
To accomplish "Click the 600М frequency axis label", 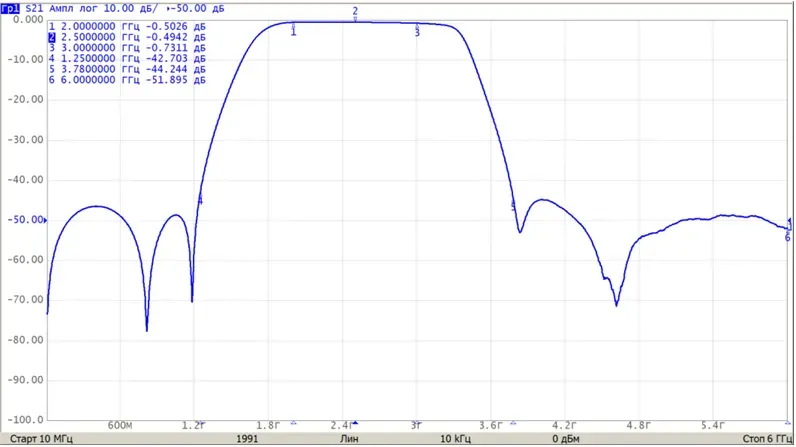I will (x=120, y=426).
